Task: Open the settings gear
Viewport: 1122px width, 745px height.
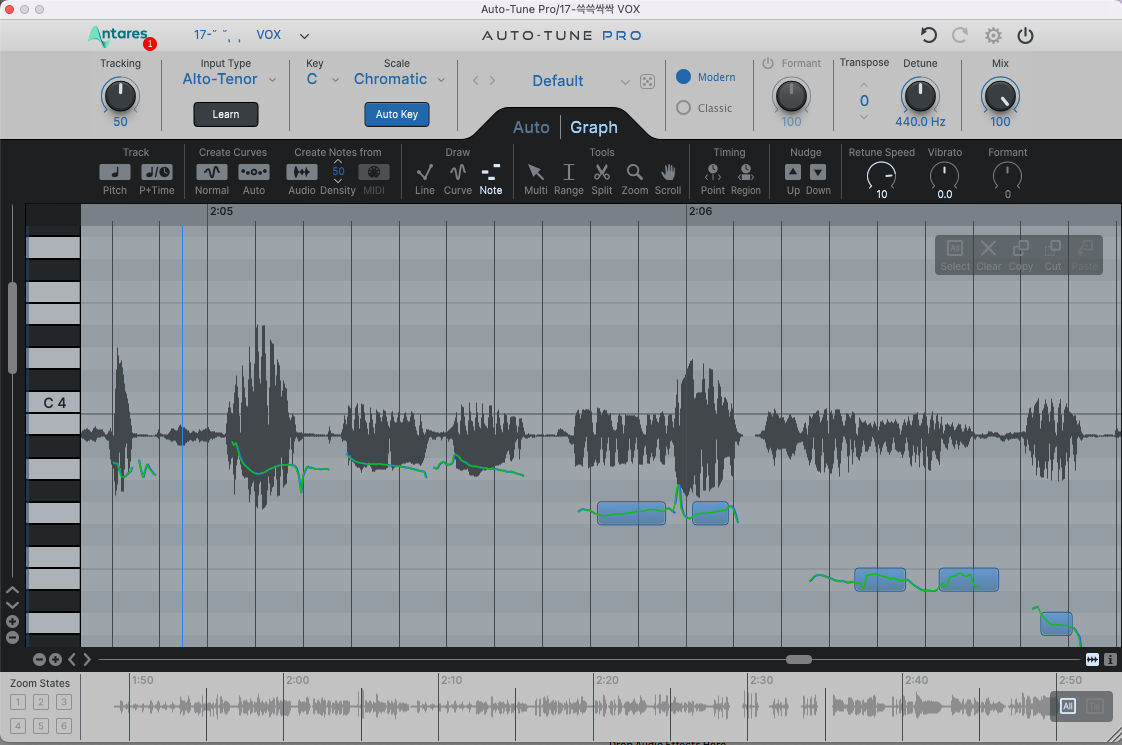Action: [993, 35]
